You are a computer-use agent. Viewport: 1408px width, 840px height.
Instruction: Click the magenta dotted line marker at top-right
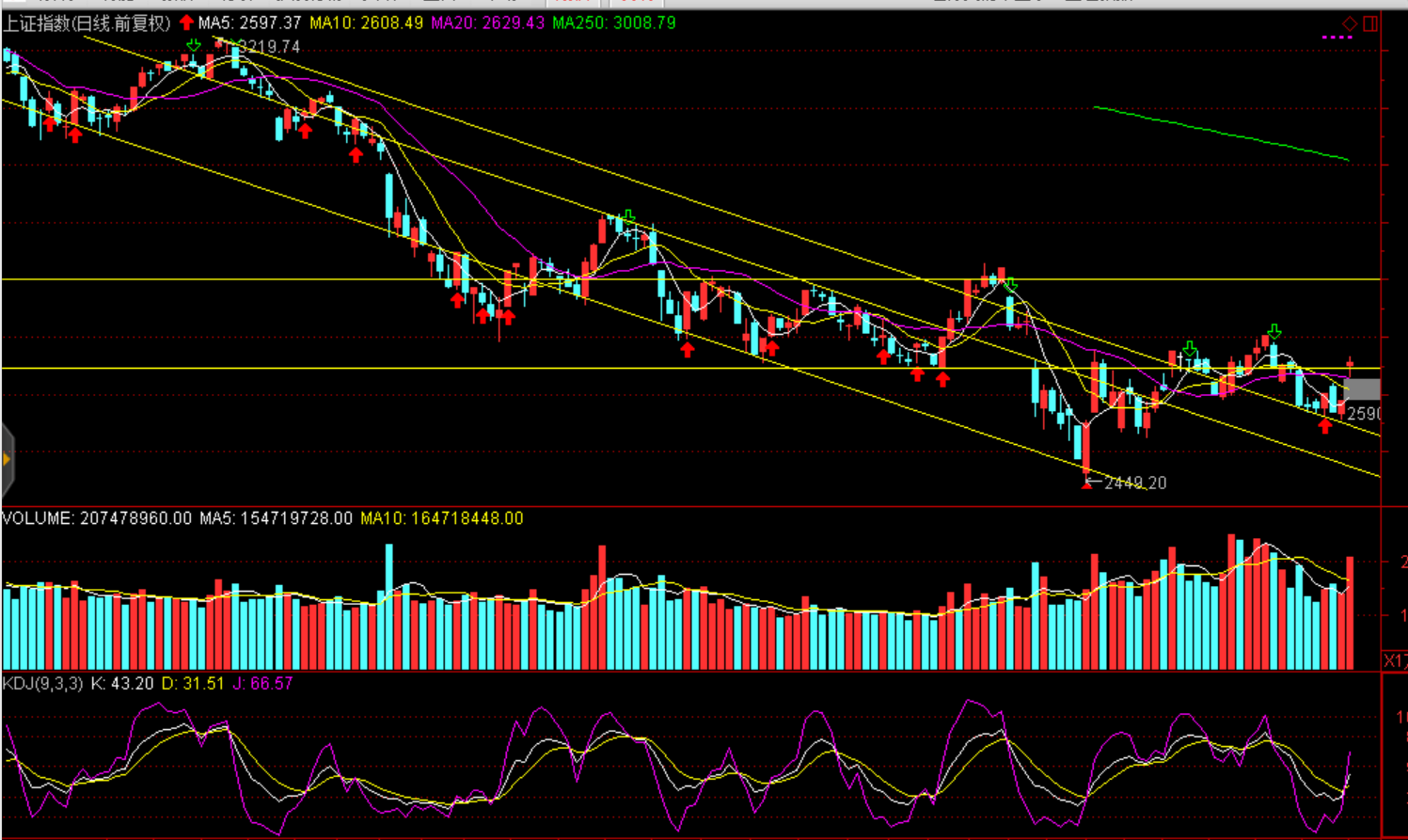click(x=1337, y=38)
